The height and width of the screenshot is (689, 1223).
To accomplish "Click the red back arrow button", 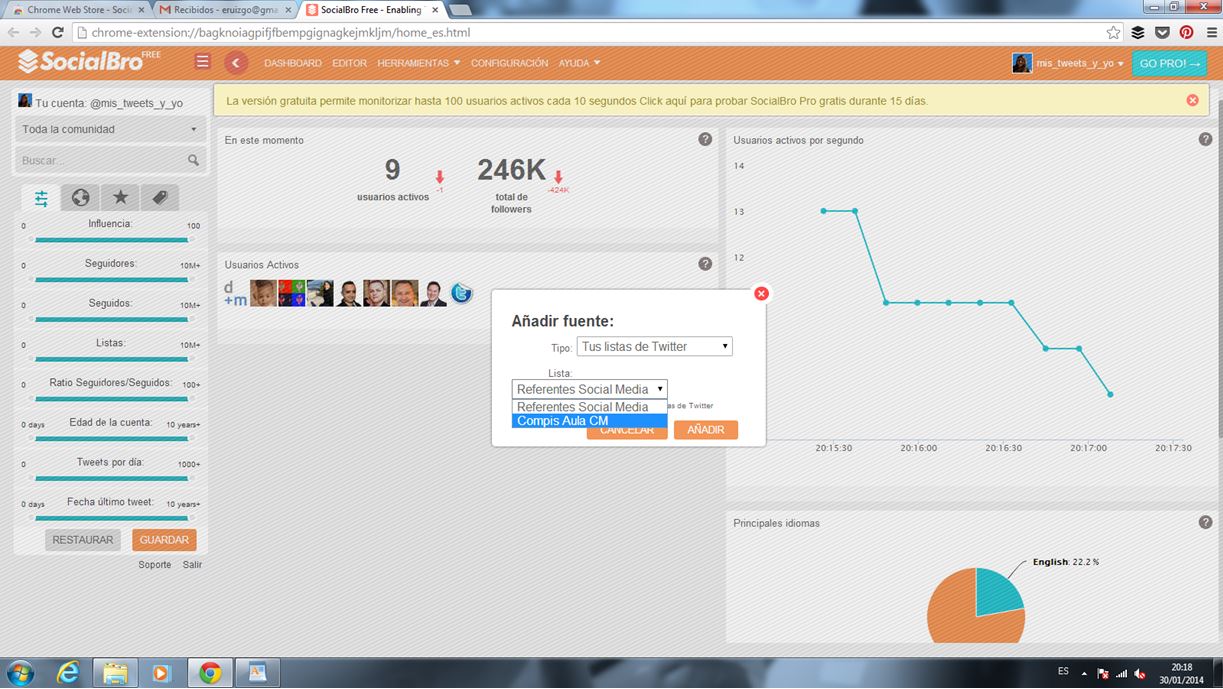I will [x=235, y=63].
